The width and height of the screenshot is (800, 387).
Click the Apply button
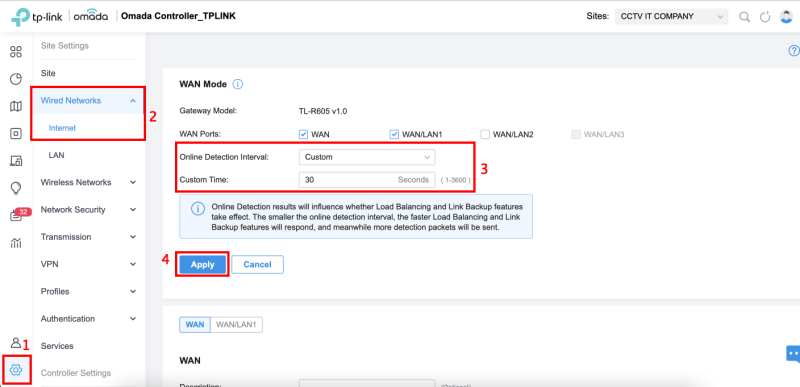(x=203, y=264)
